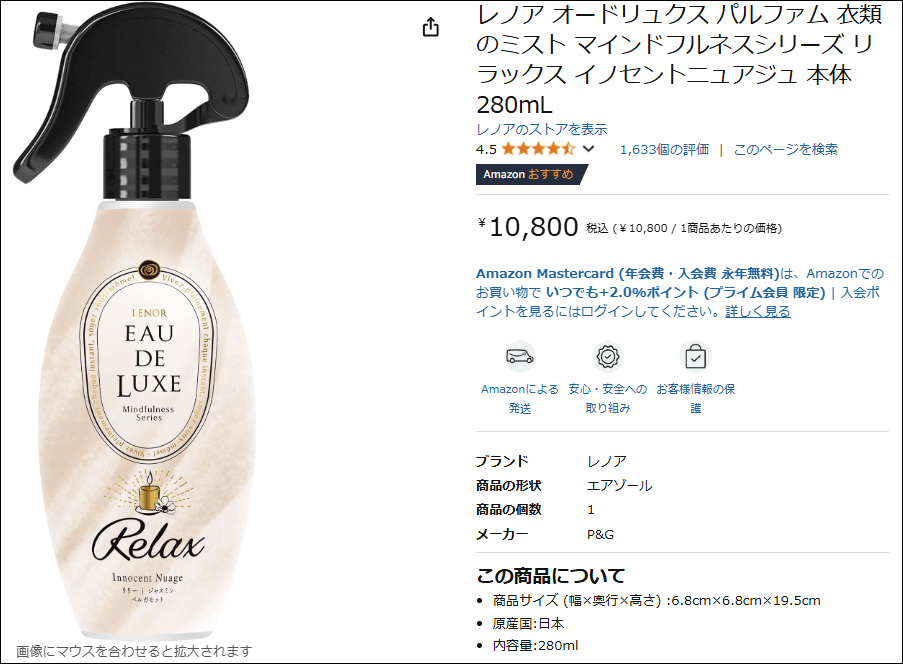Click the shopping bag privacy icon
This screenshot has height=664, width=903.
click(x=696, y=356)
